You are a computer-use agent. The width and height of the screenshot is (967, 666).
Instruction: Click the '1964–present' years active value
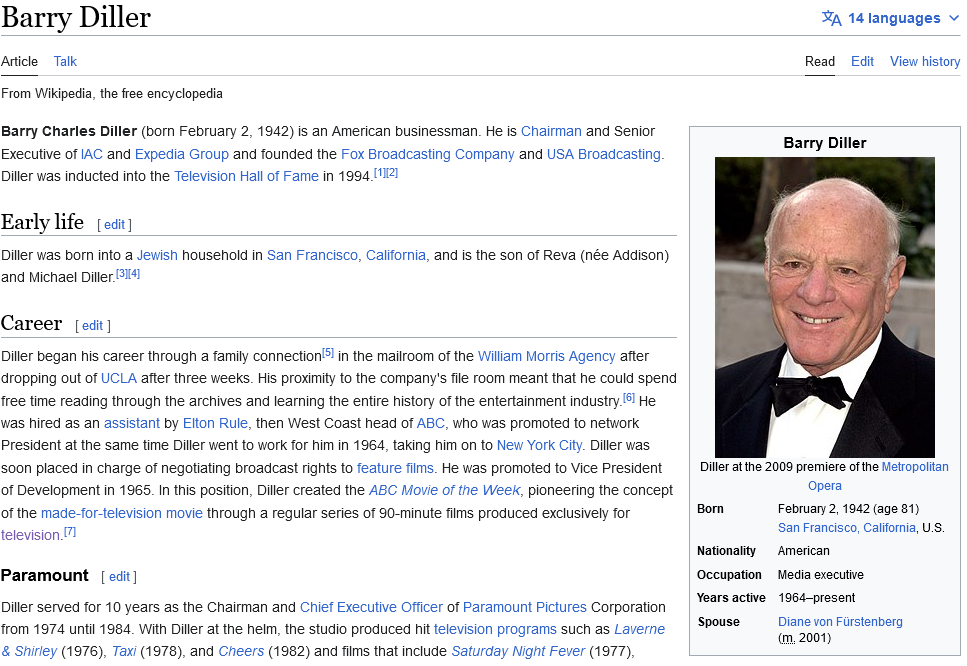[817, 598]
